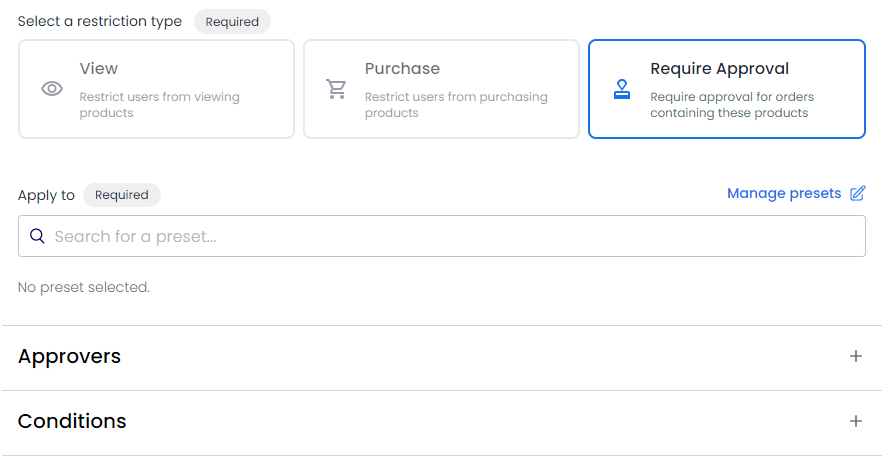The height and width of the screenshot is (470, 885).
Task: Open the Manage presets link
Action: pos(784,194)
